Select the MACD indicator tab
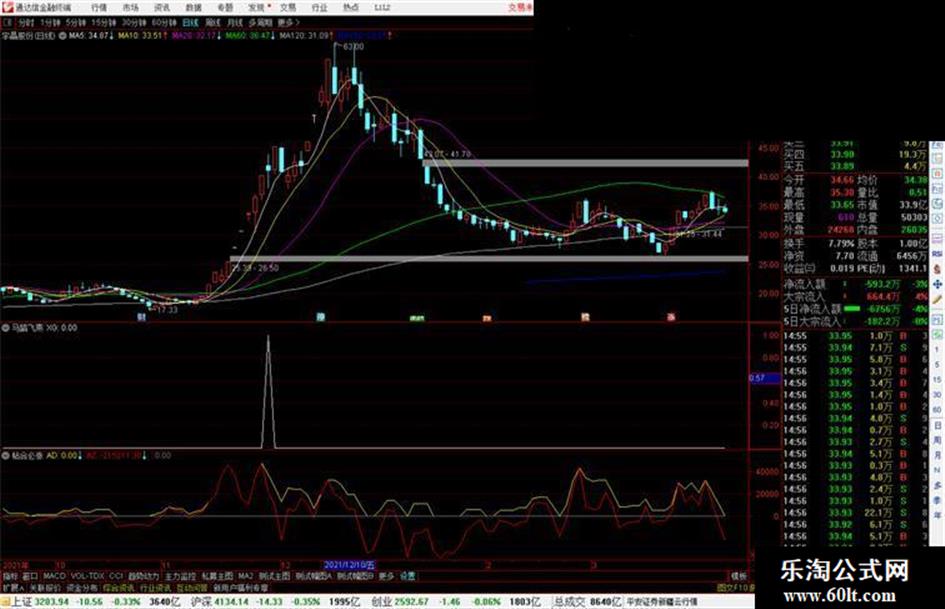 click(x=54, y=576)
